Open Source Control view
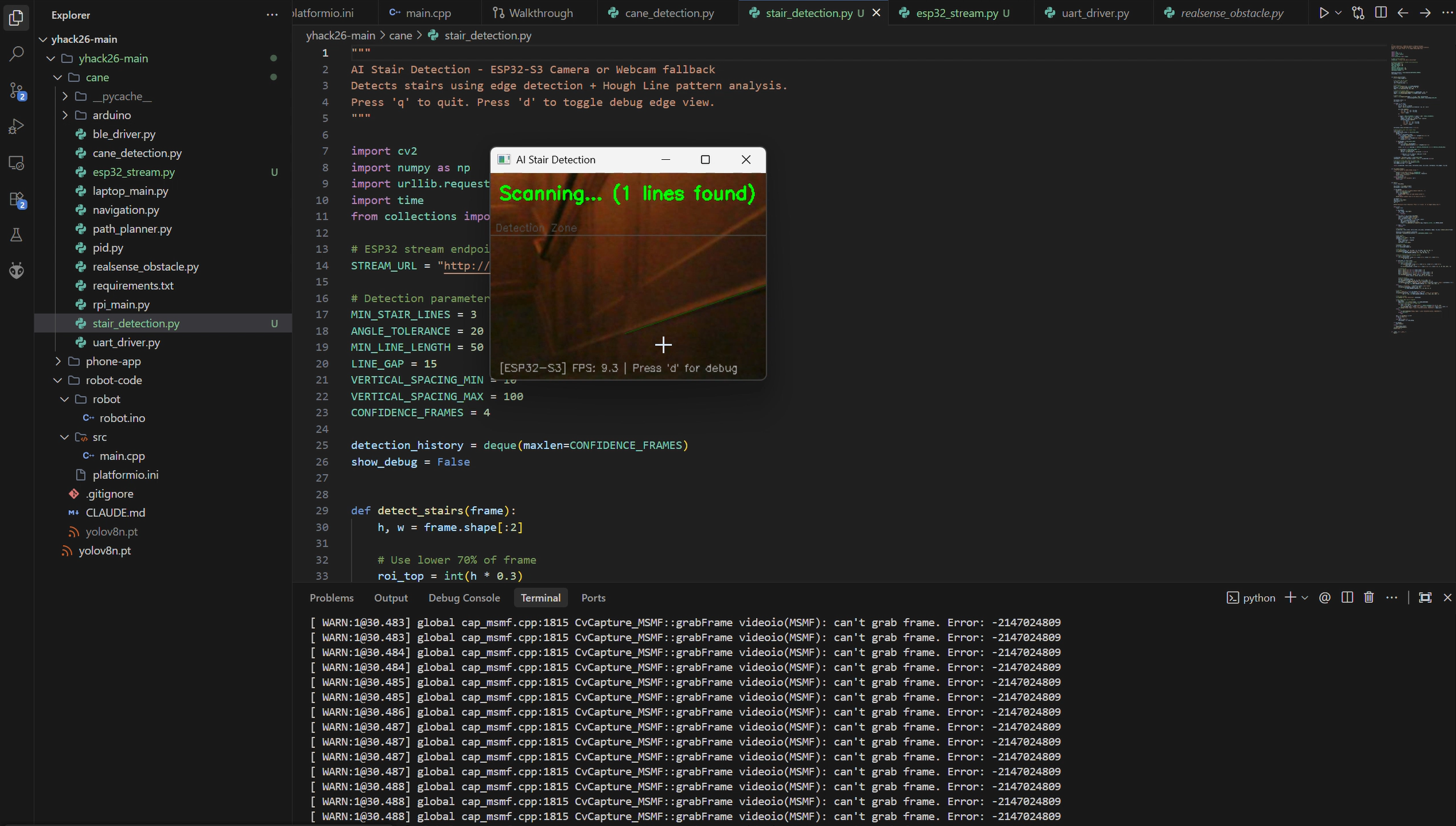Image resolution: width=1456 pixels, height=826 pixels. click(x=16, y=91)
